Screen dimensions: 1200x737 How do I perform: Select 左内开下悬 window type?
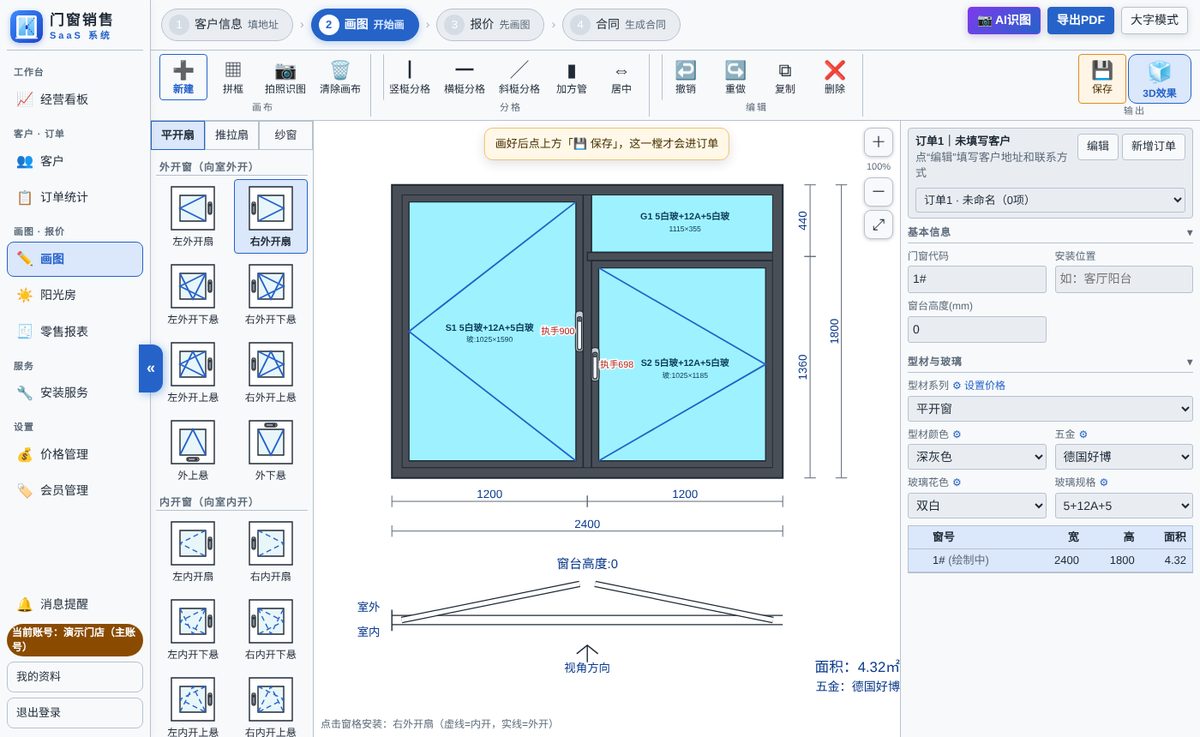[192, 629]
